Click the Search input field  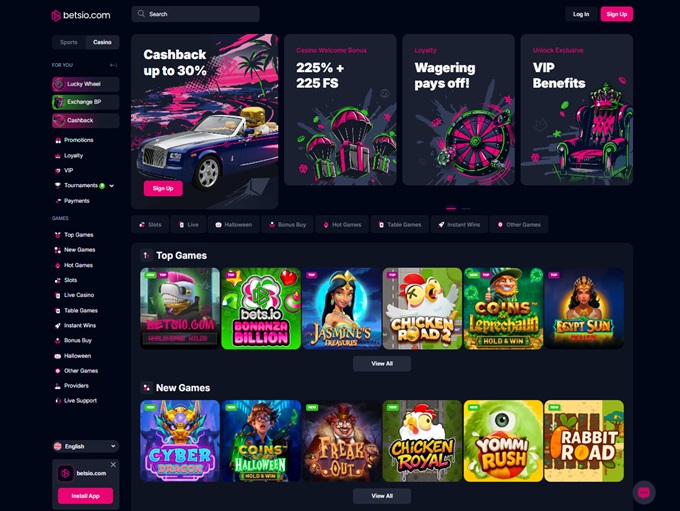pyautogui.click(x=196, y=14)
